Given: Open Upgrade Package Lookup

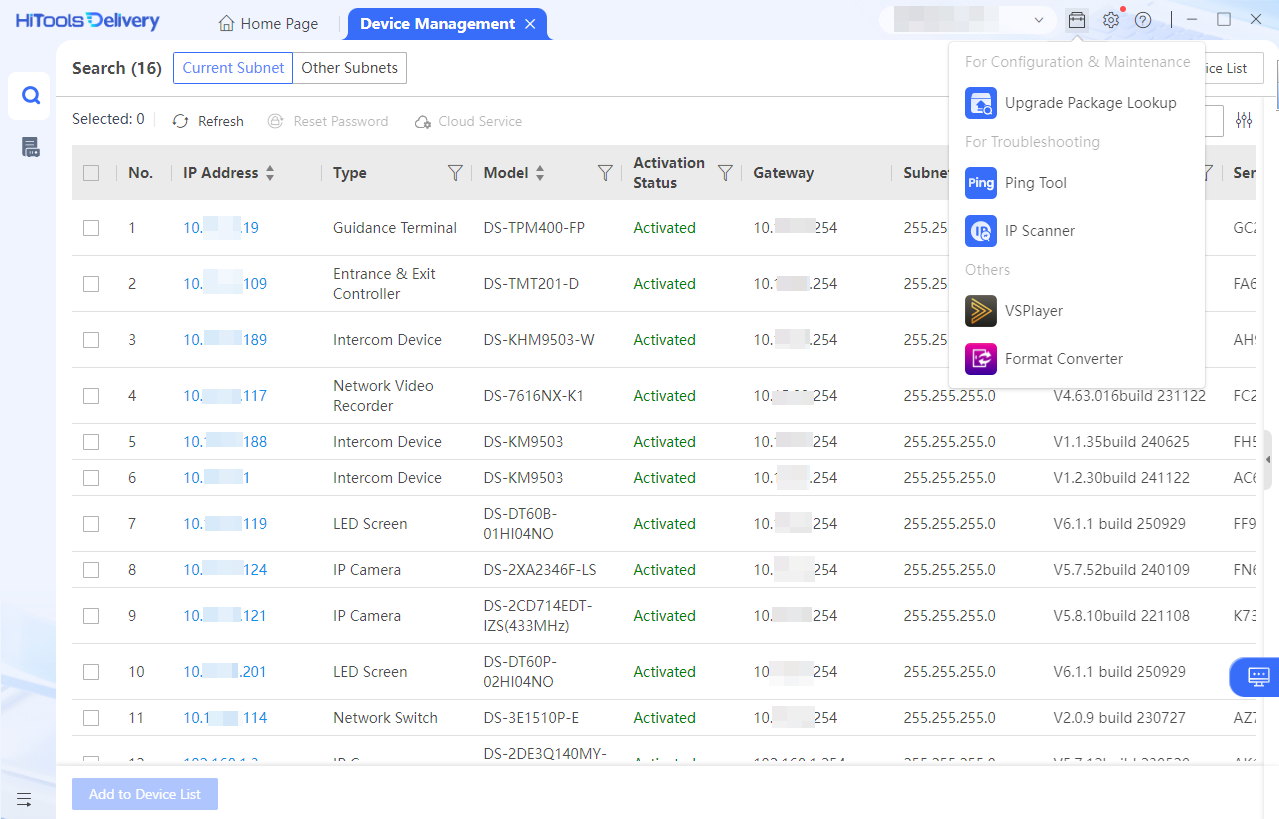Looking at the screenshot, I should (x=1089, y=103).
